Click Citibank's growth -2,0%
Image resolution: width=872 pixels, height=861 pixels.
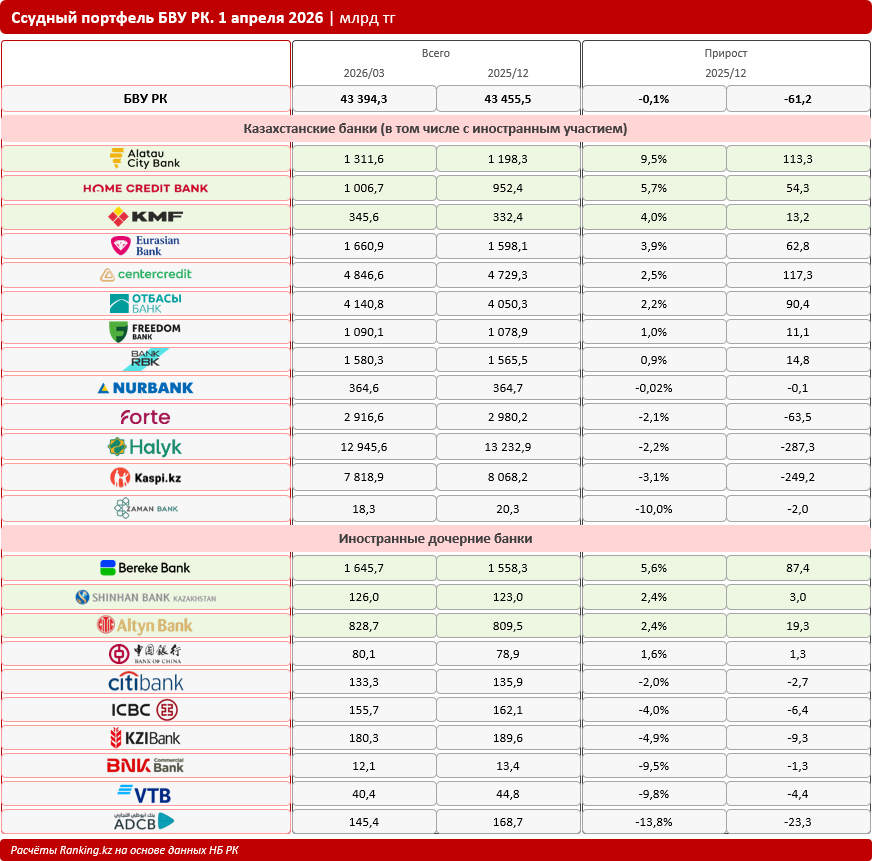coord(653,682)
